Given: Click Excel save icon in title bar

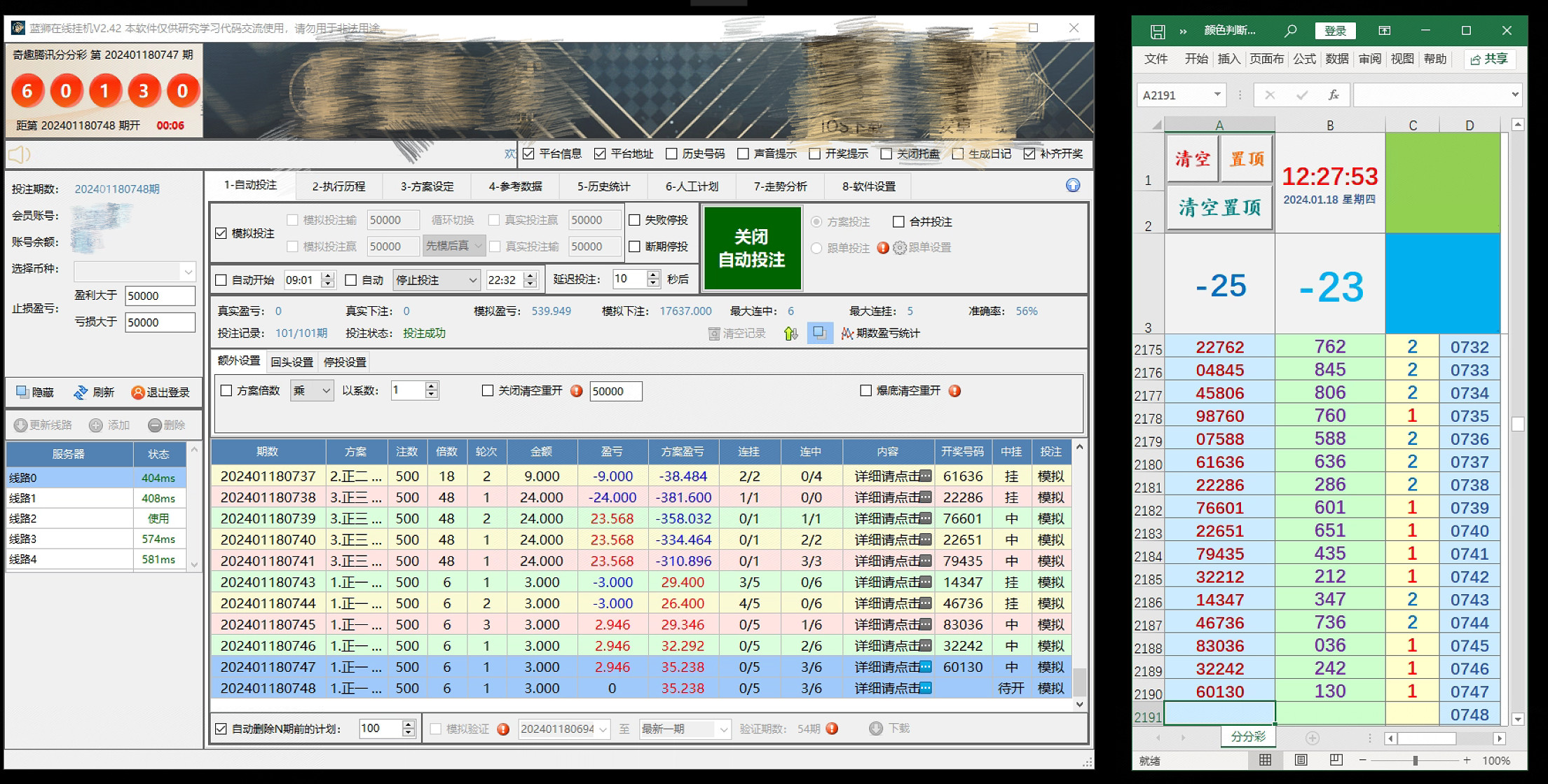Looking at the screenshot, I should point(1157,31).
